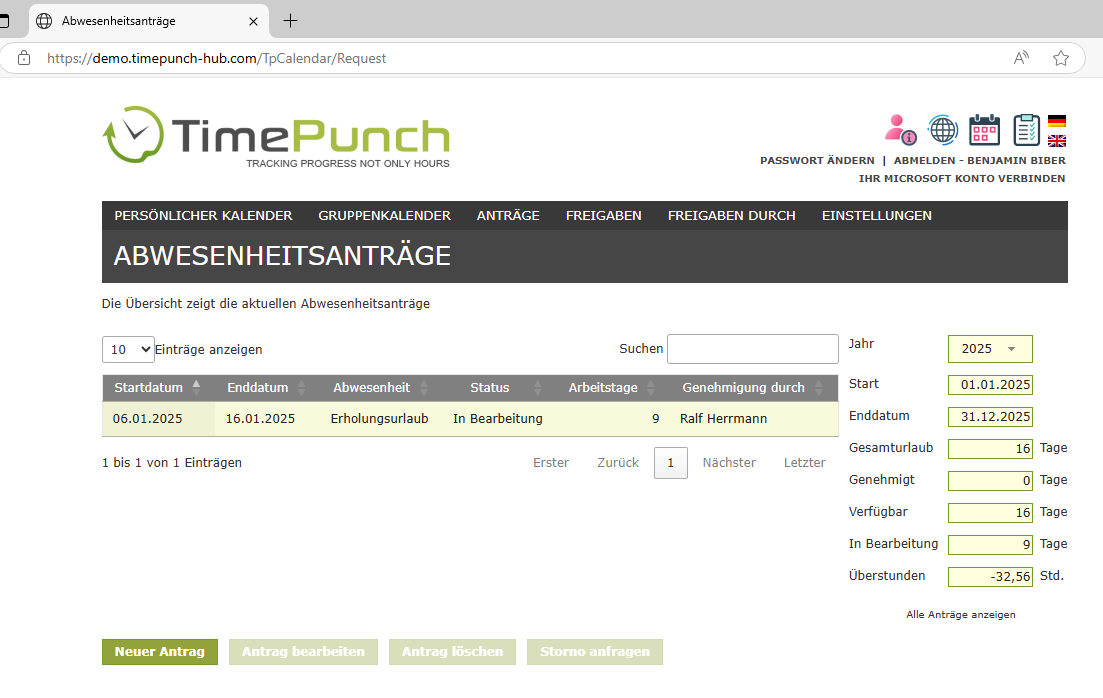The image size is (1103, 698).
Task: Expand the Jahr 2025 dropdown
Action: [x=989, y=349]
